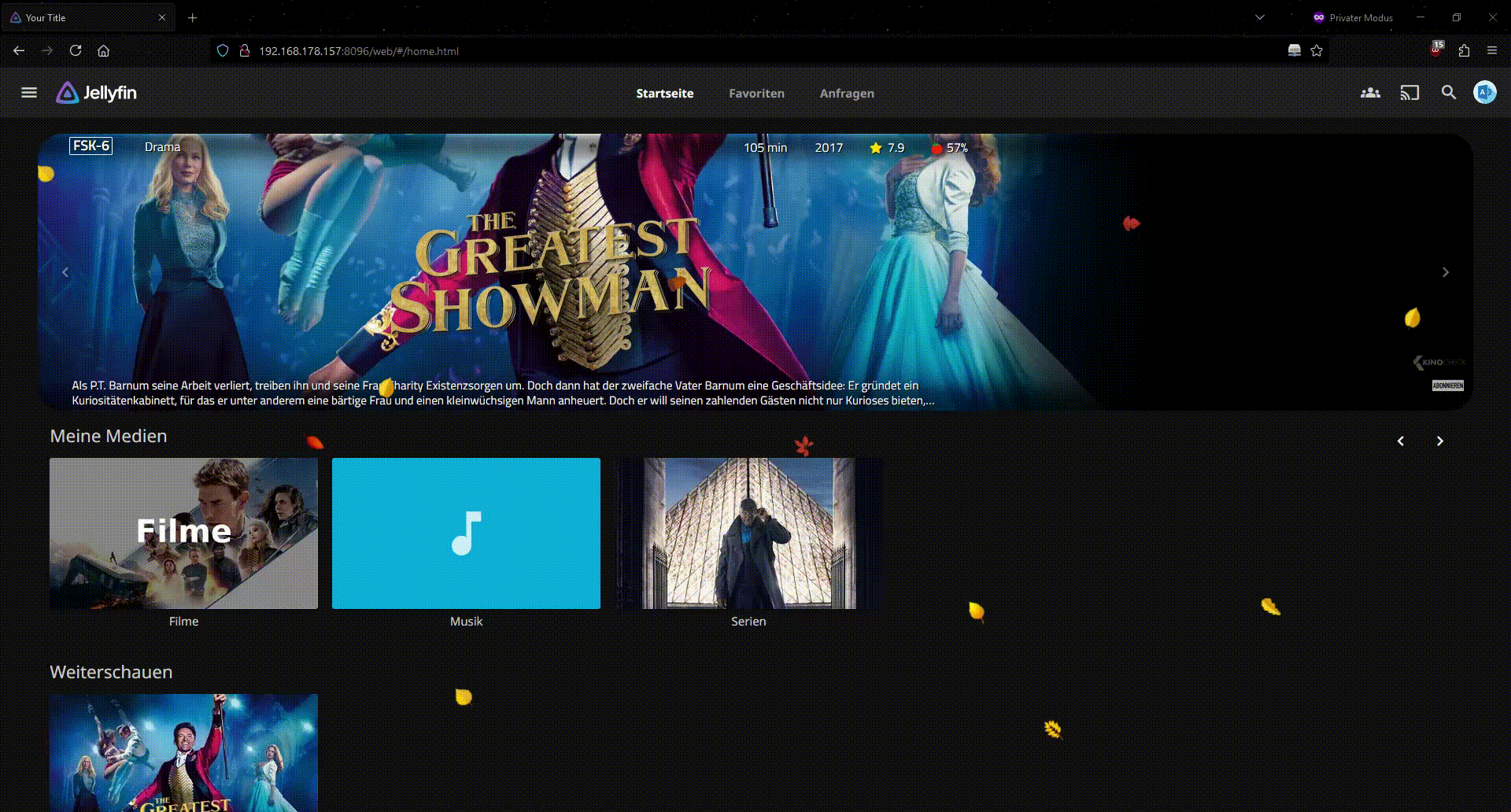The image size is (1511, 812).
Task: Bookmark page with star icon
Action: click(x=1317, y=50)
